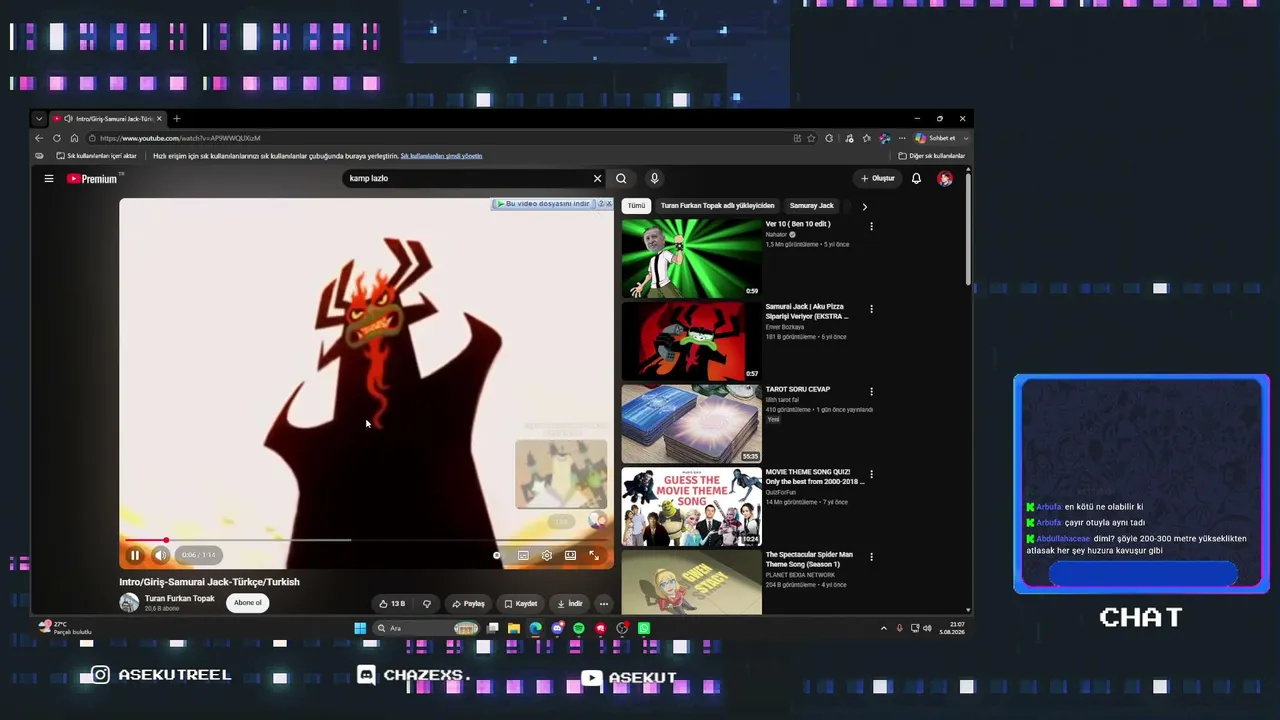The image size is (1280, 720).
Task: Open Spectacular Spider Man Theme Song title
Action: tap(809, 559)
